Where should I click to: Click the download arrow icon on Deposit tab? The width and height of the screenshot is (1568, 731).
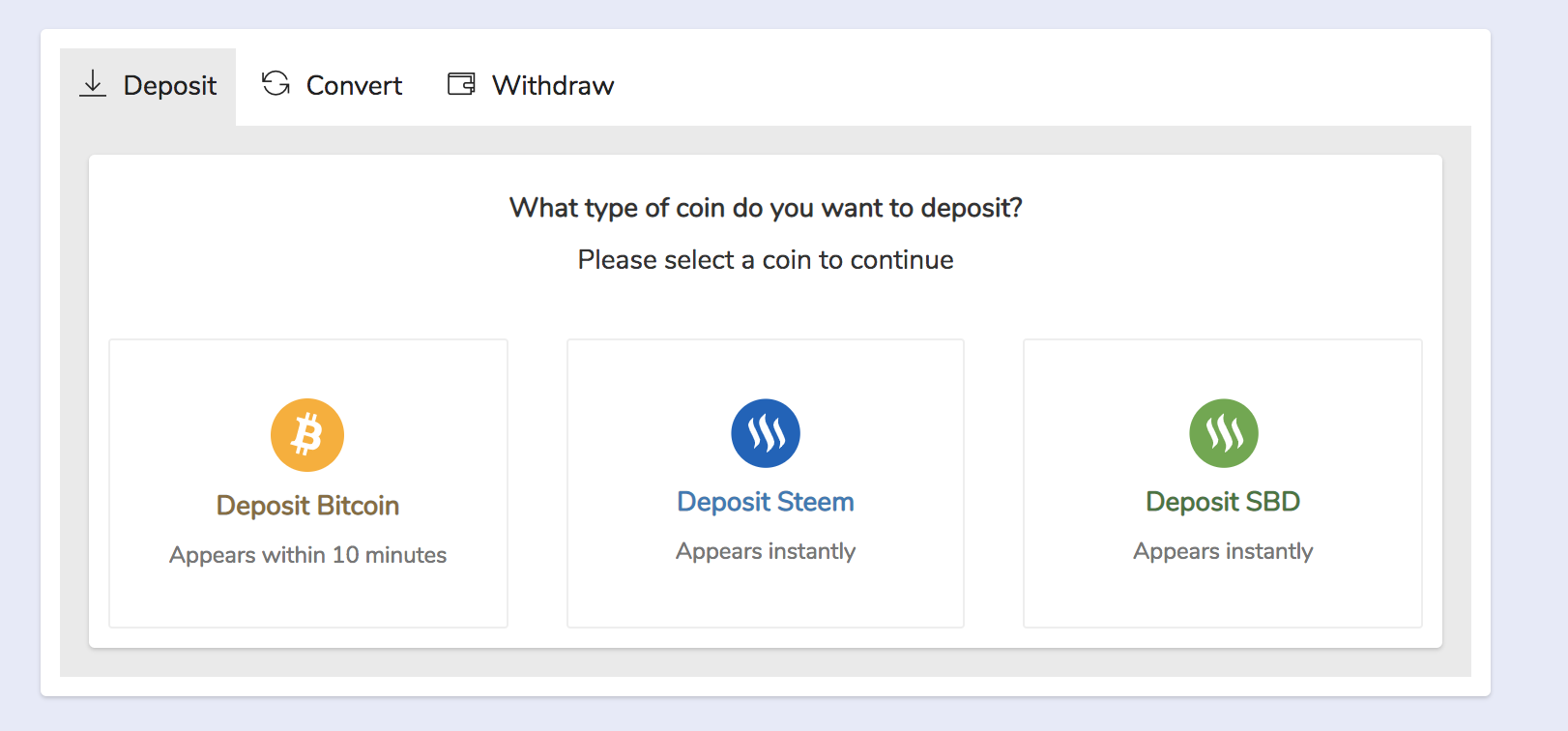pos(93,83)
